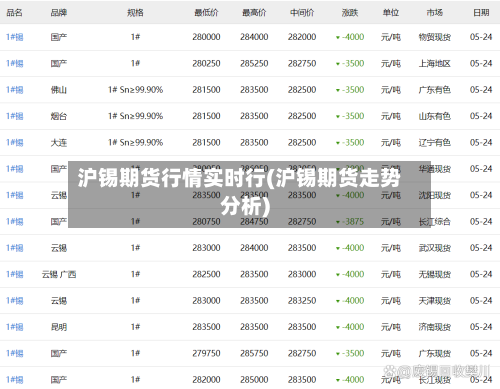Click the 最高价 column header
This screenshot has height=389, width=500.
254,13
